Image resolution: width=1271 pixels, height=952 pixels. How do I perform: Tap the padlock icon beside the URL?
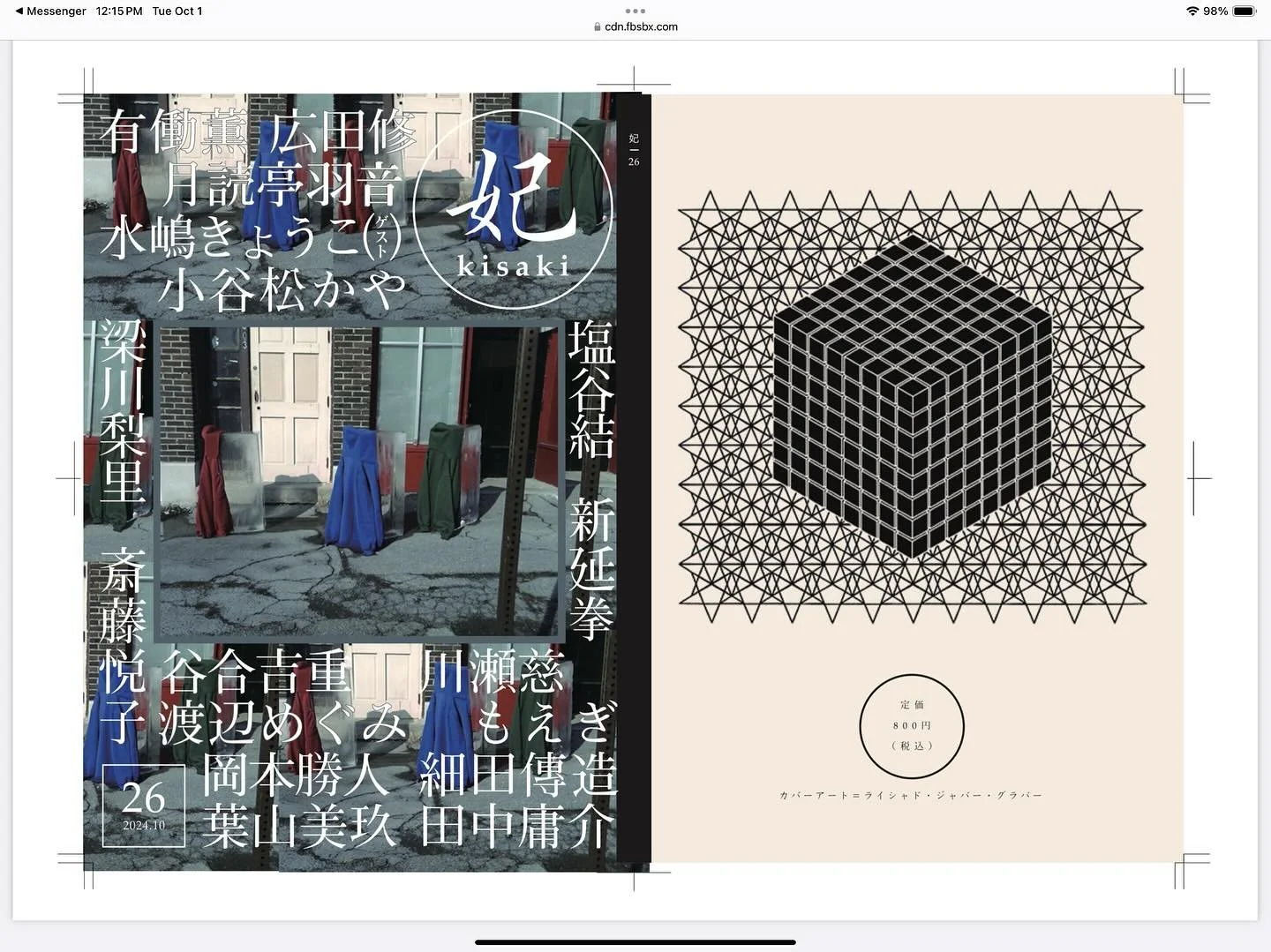click(x=598, y=26)
